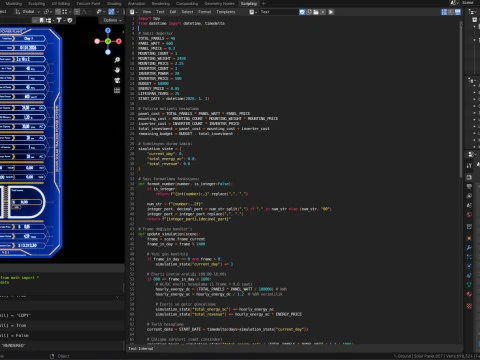Run the script with the play button

point(331,12)
